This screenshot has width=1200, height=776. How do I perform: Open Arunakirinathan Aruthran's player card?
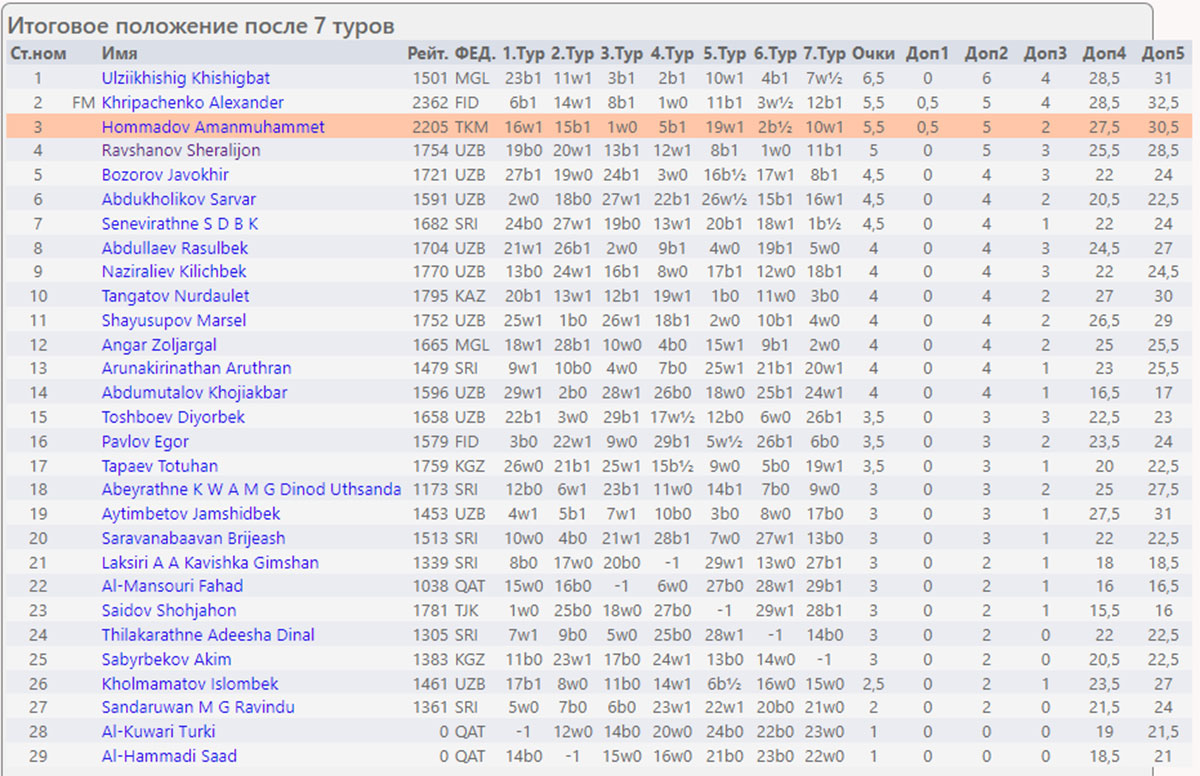tap(196, 368)
